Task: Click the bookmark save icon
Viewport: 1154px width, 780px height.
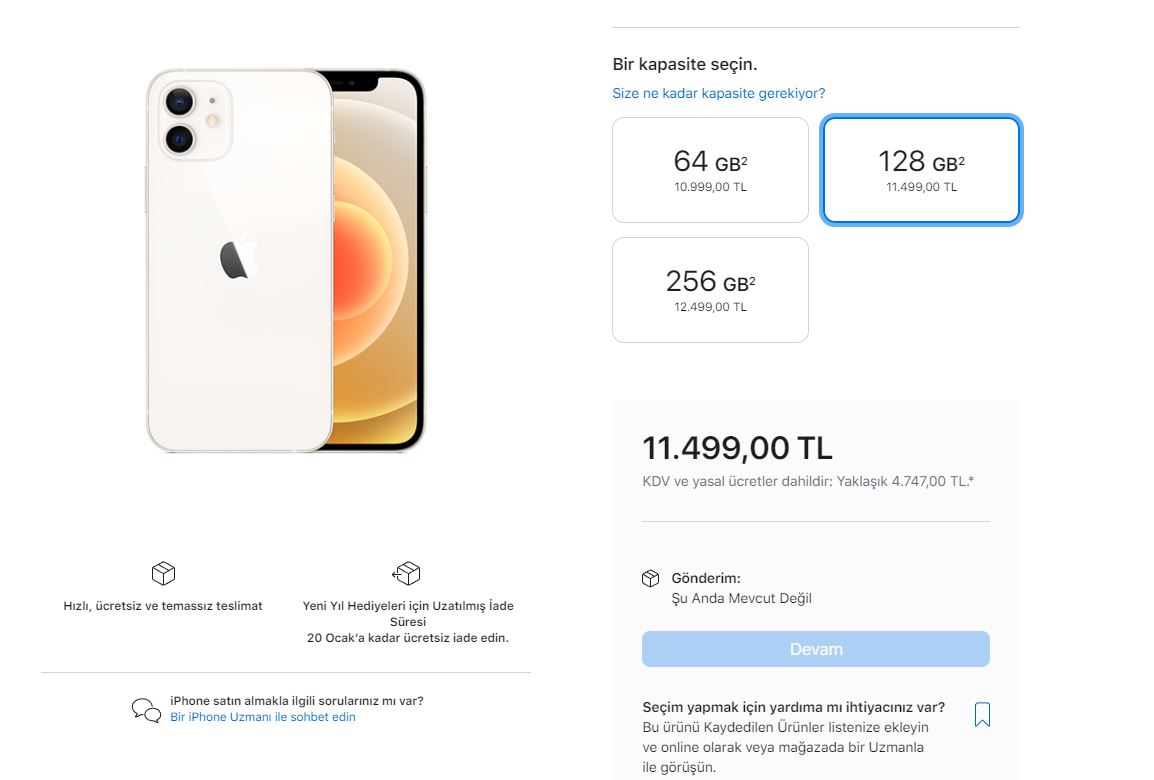Action: pyautogui.click(x=982, y=714)
